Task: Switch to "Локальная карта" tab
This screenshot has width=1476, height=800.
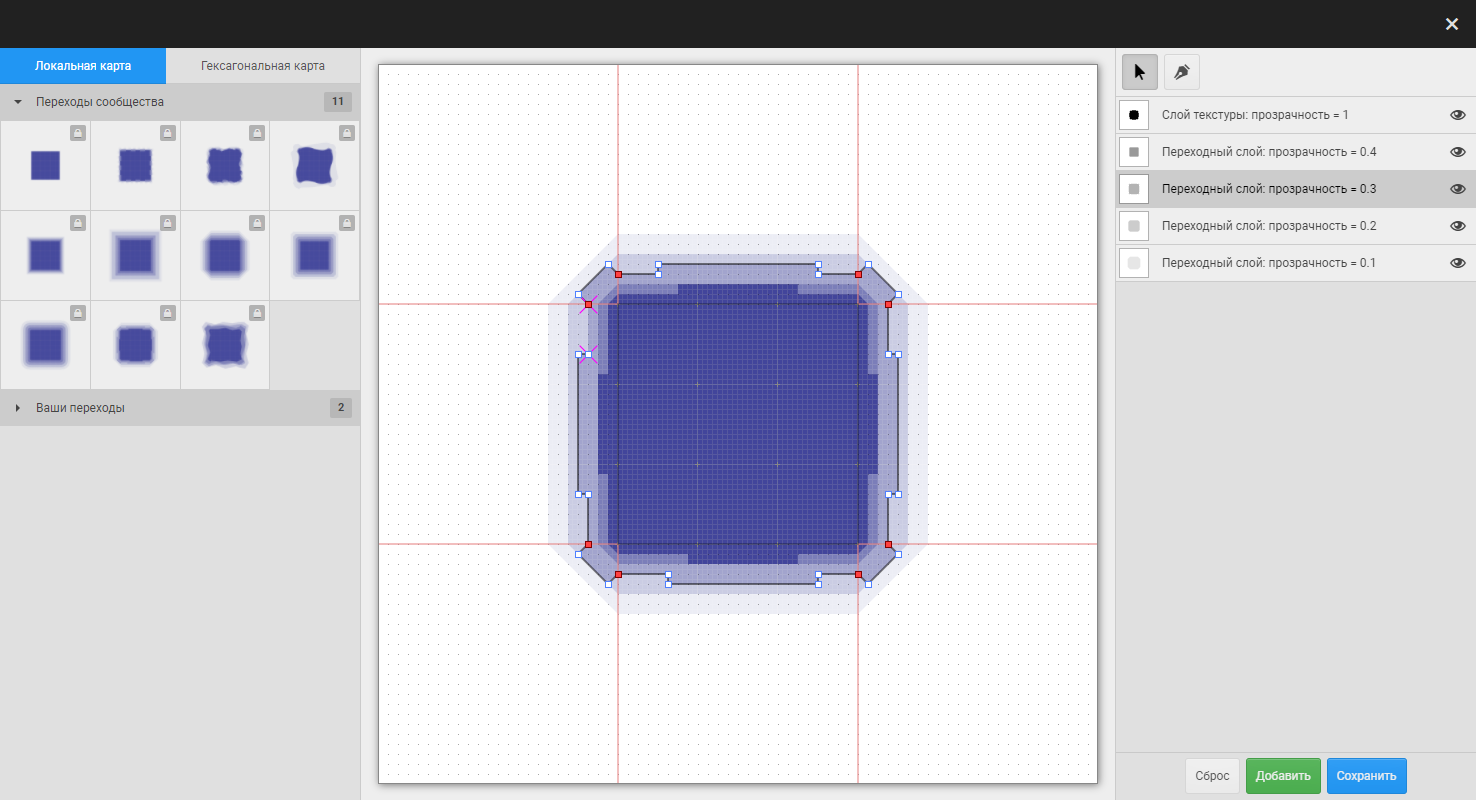Action: click(x=83, y=66)
